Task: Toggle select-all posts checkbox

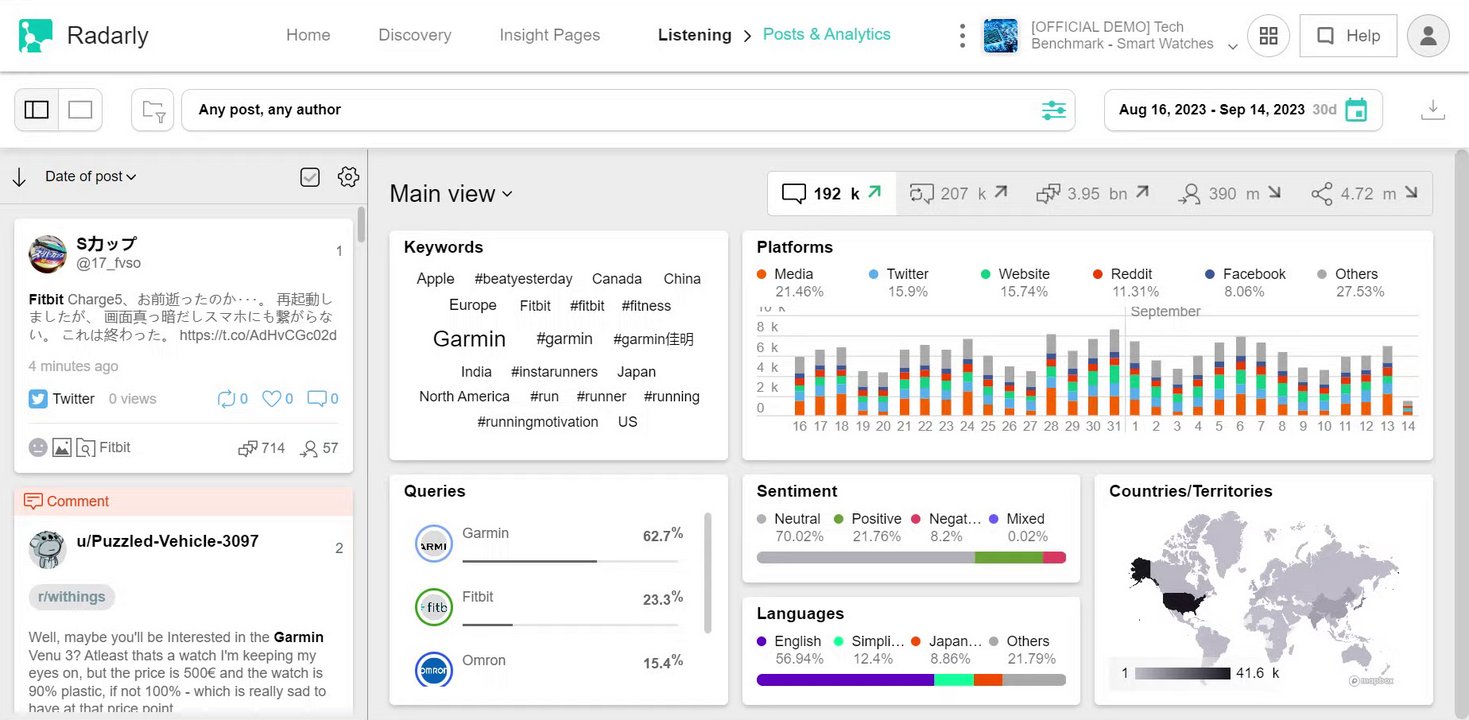Action: coord(310,177)
